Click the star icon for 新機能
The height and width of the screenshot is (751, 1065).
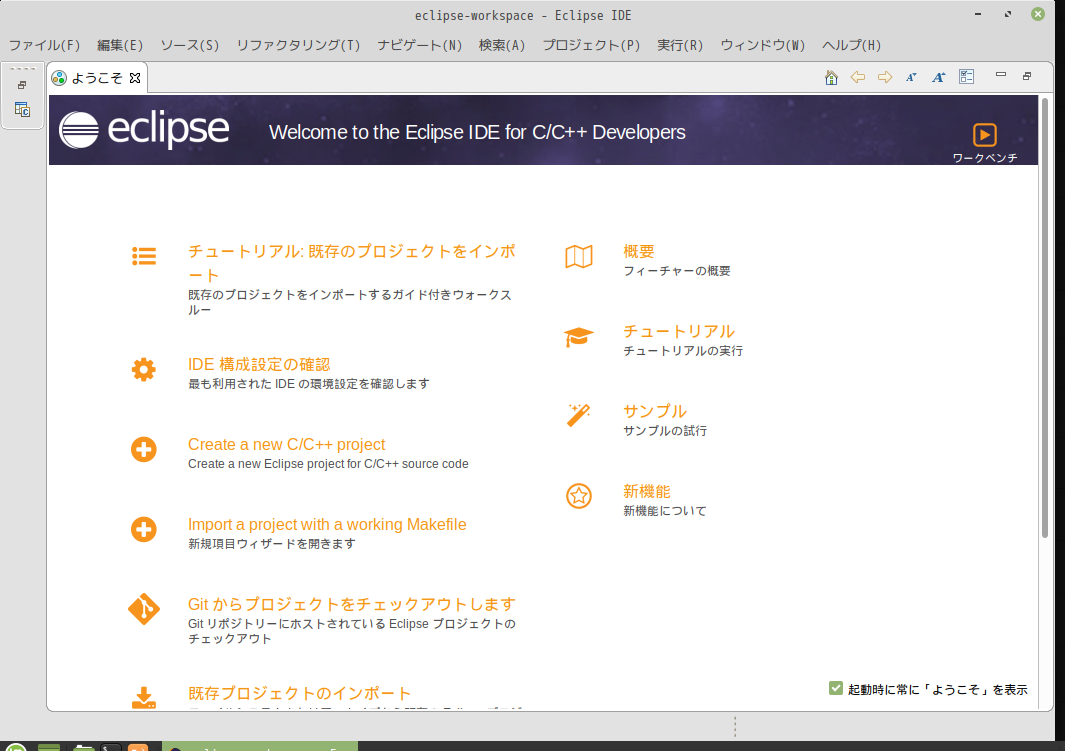pos(579,496)
